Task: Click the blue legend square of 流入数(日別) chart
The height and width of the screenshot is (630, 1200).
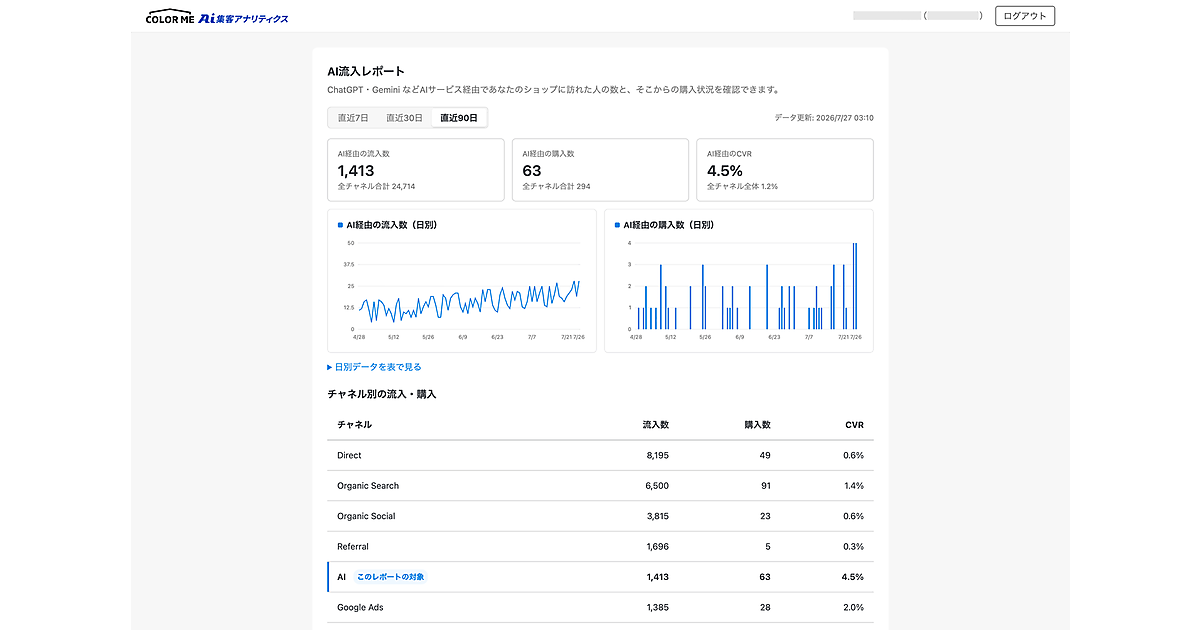Action: (340, 225)
